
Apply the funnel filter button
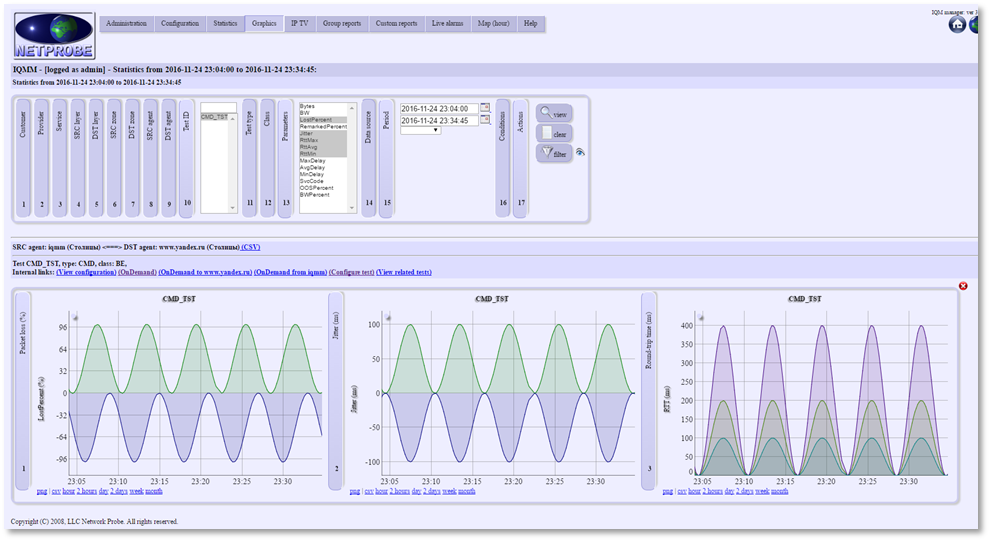(554, 153)
